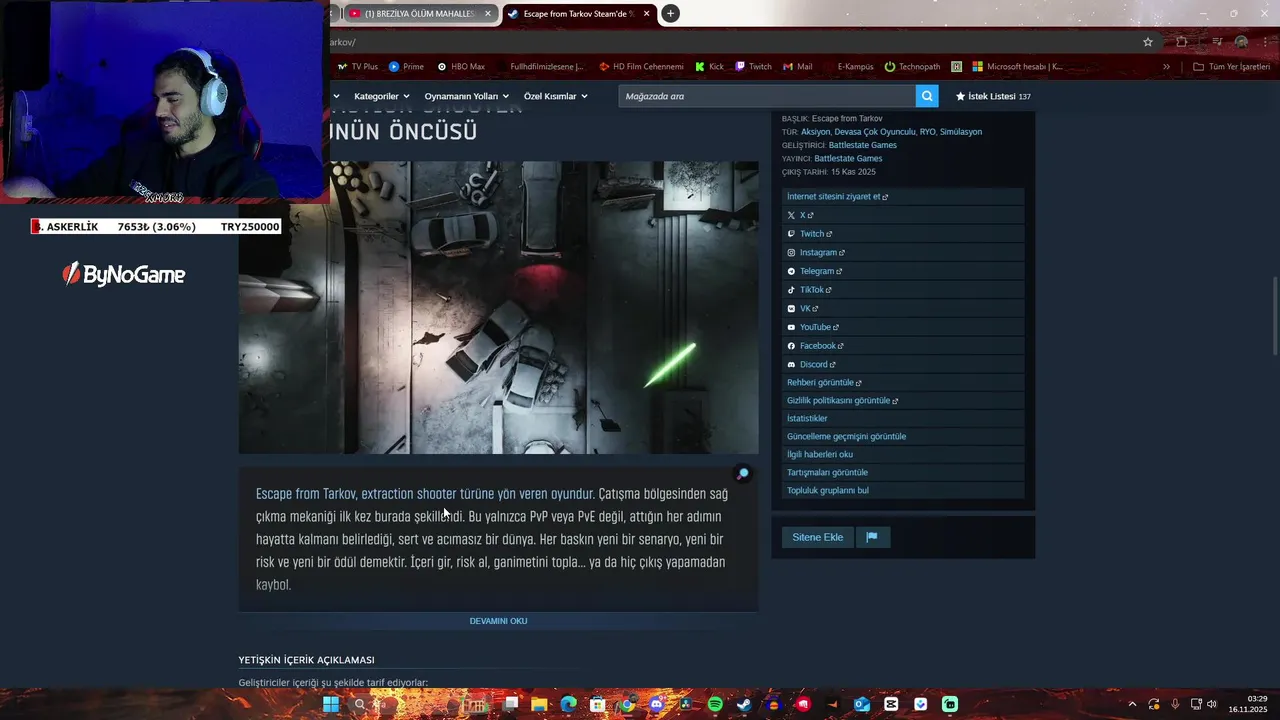Select the Escape from Tarkov Steam tab
Viewport: 1280px width, 720px height.
pyautogui.click(x=579, y=14)
